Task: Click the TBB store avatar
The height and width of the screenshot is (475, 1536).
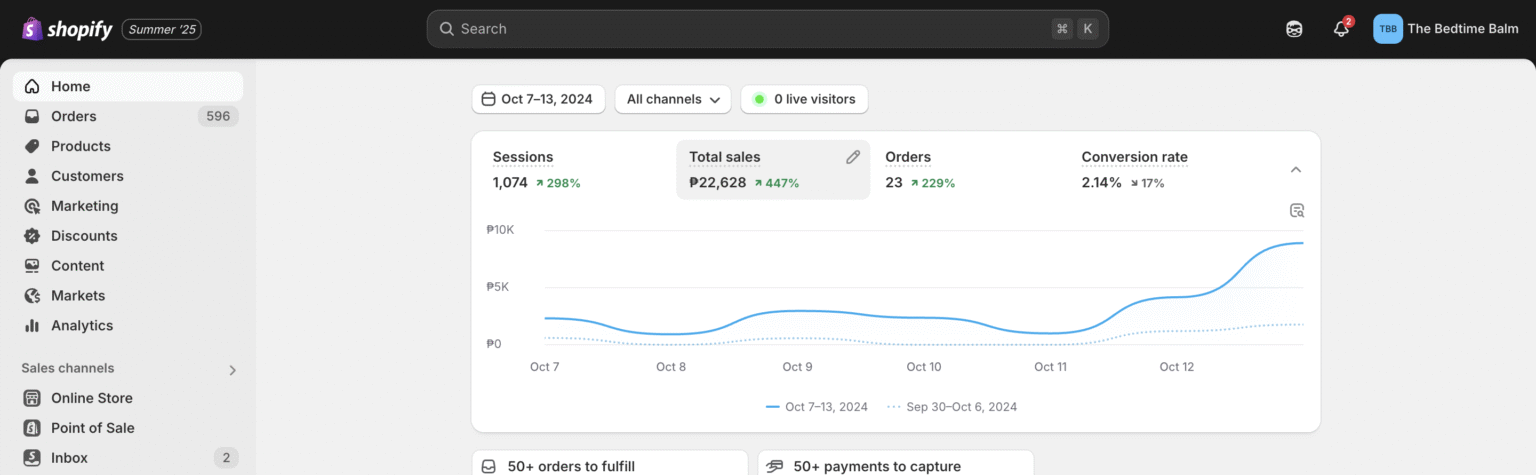Action: [1388, 29]
